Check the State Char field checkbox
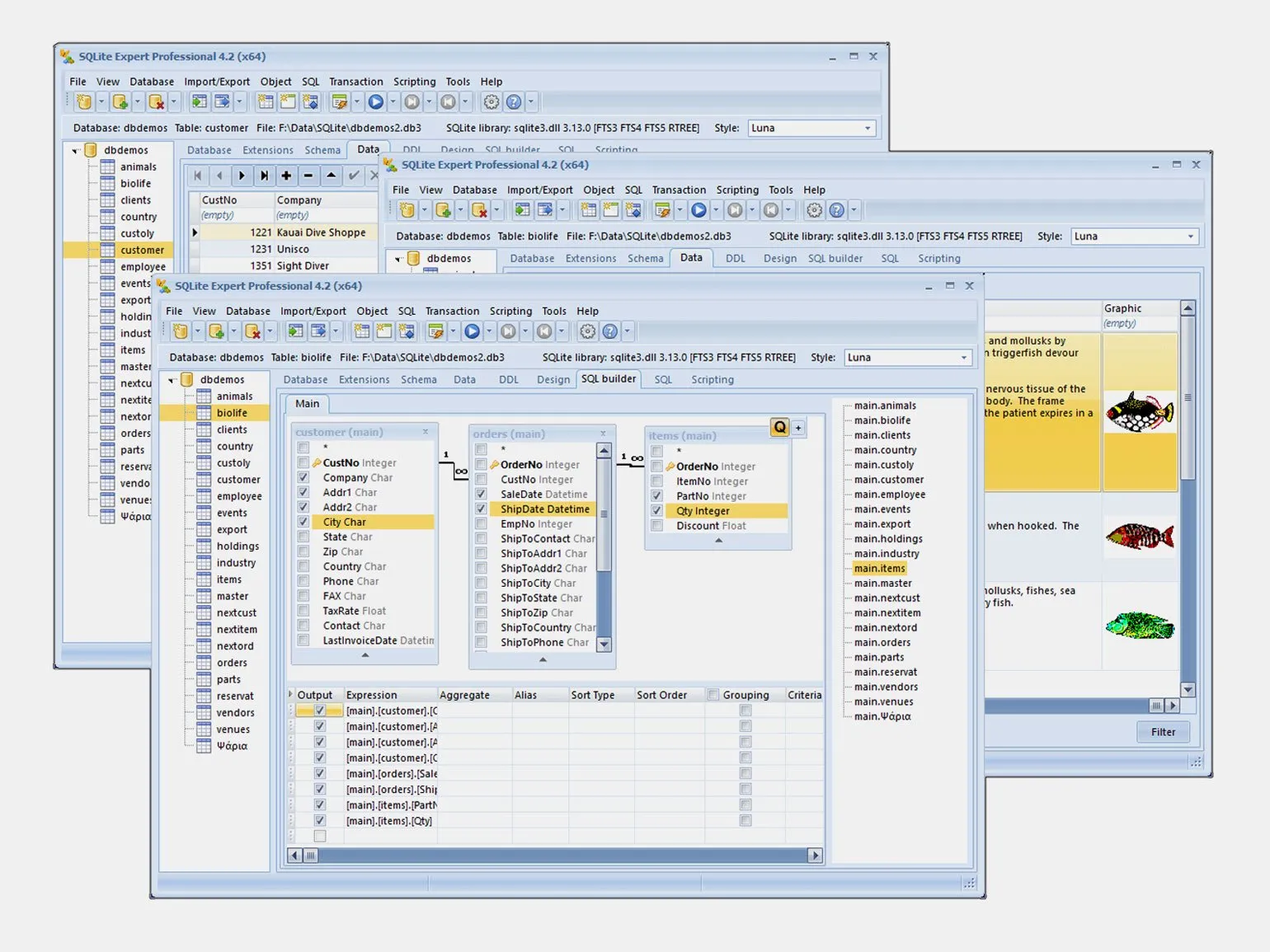Image resolution: width=1270 pixels, height=952 pixels. point(303,537)
